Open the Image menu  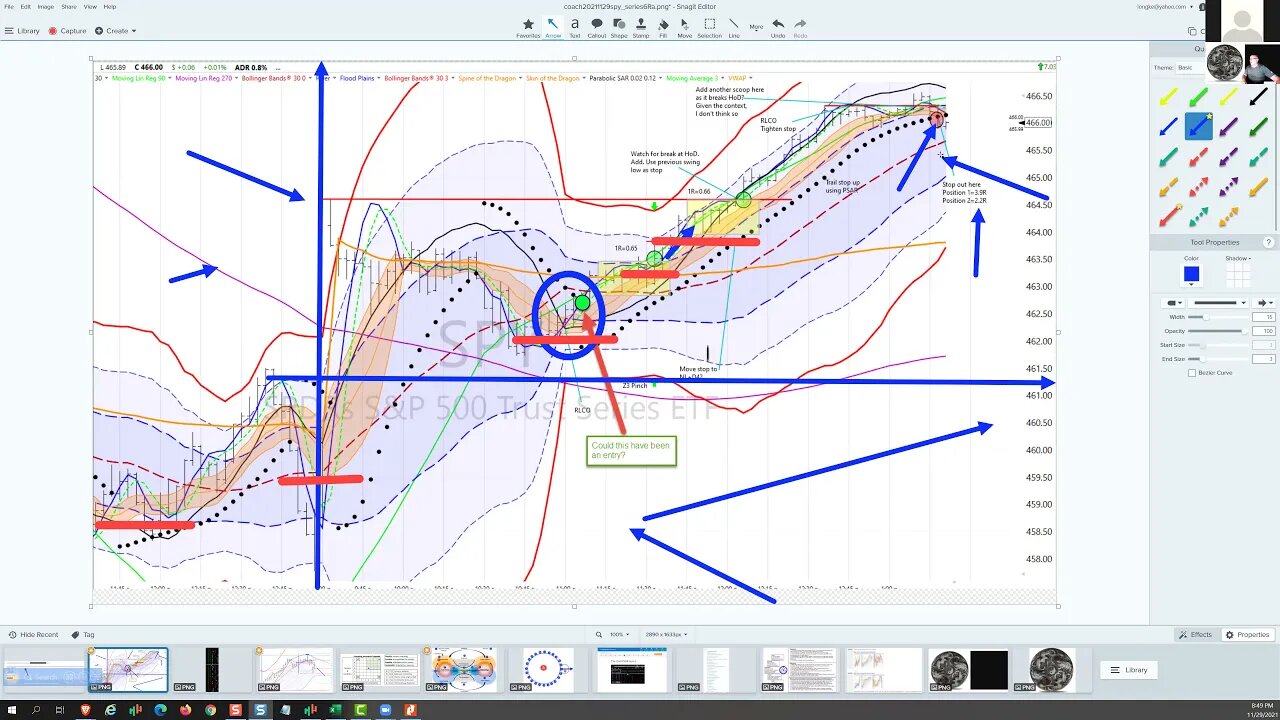point(46,7)
